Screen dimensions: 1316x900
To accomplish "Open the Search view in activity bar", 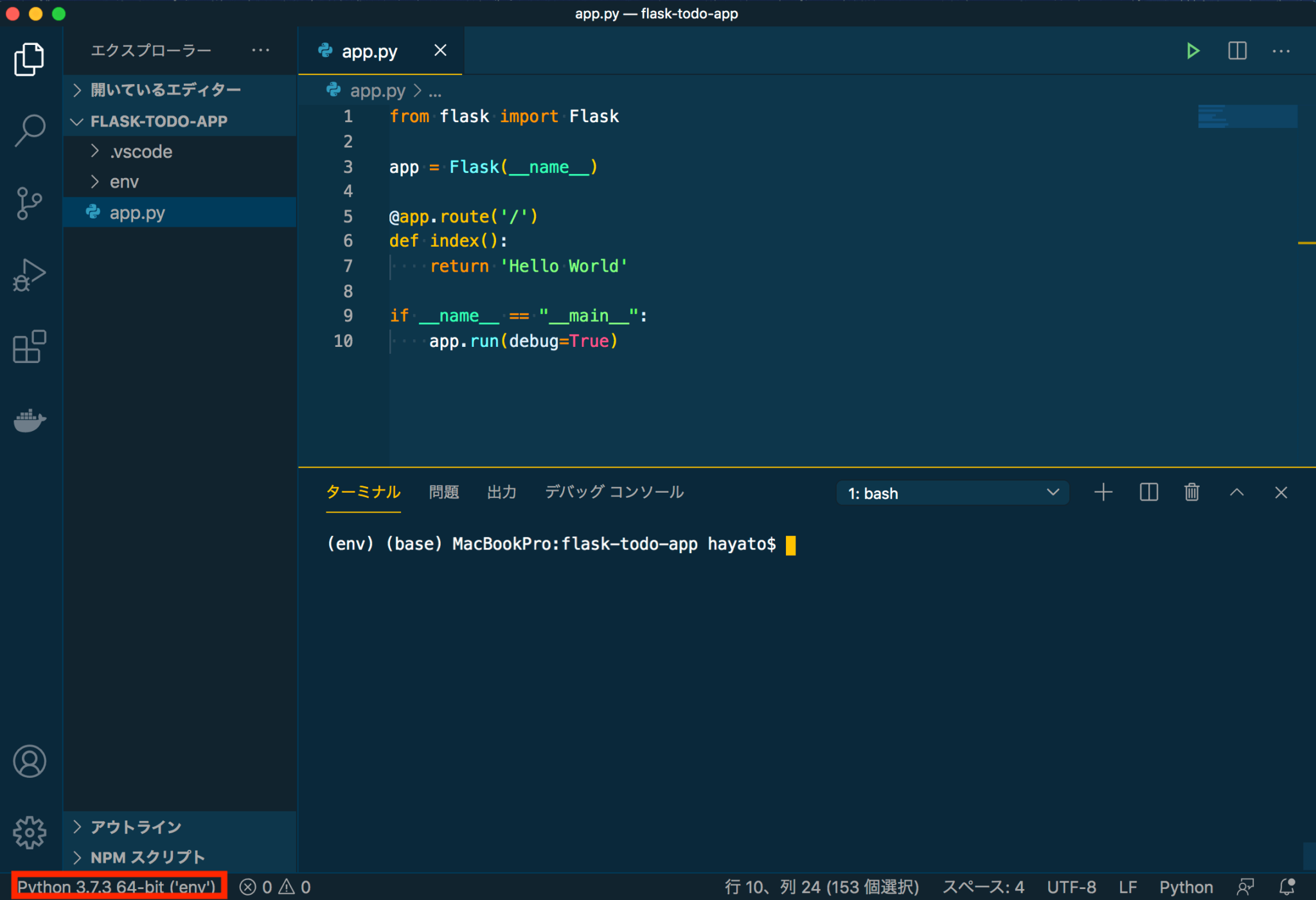I will (30, 130).
